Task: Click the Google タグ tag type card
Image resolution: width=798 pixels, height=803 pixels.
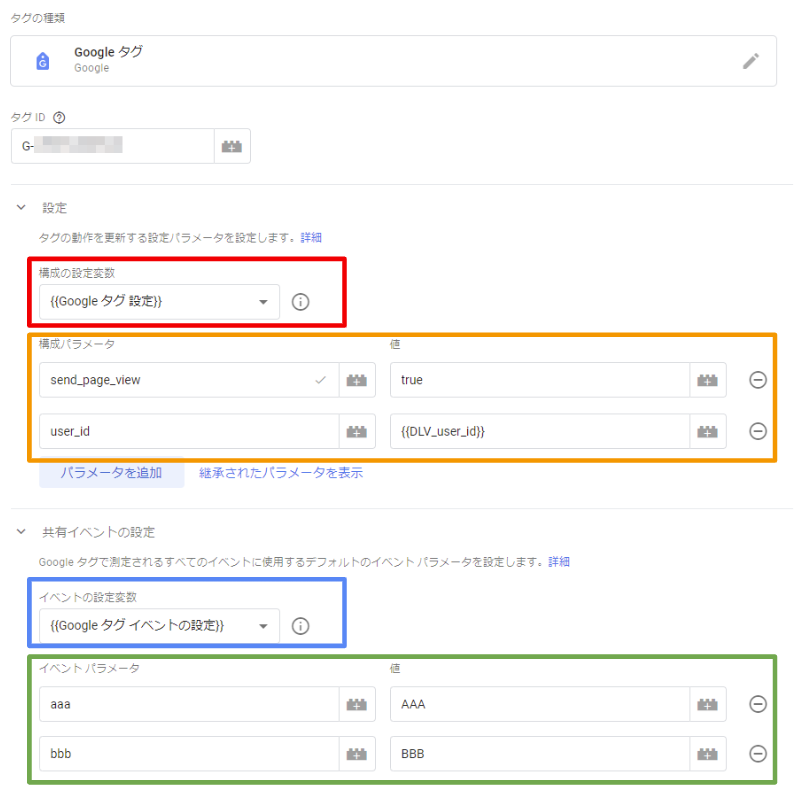Action: pos(393,61)
